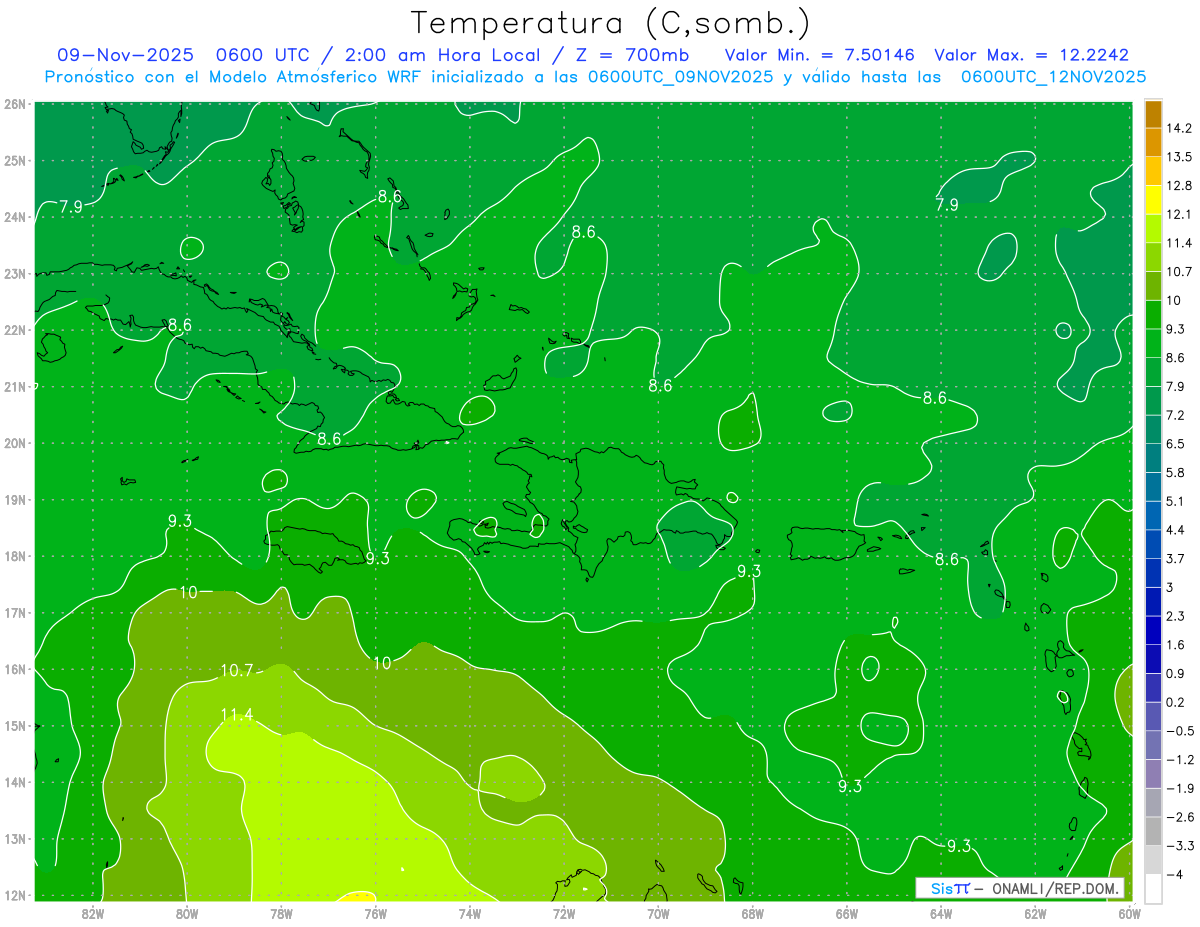
Task: Click the longitude axis label "74W"
Action: coord(469,913)
